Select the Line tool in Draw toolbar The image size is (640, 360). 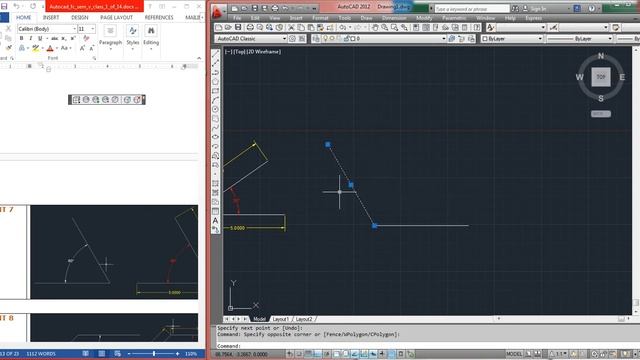(216, 53)
